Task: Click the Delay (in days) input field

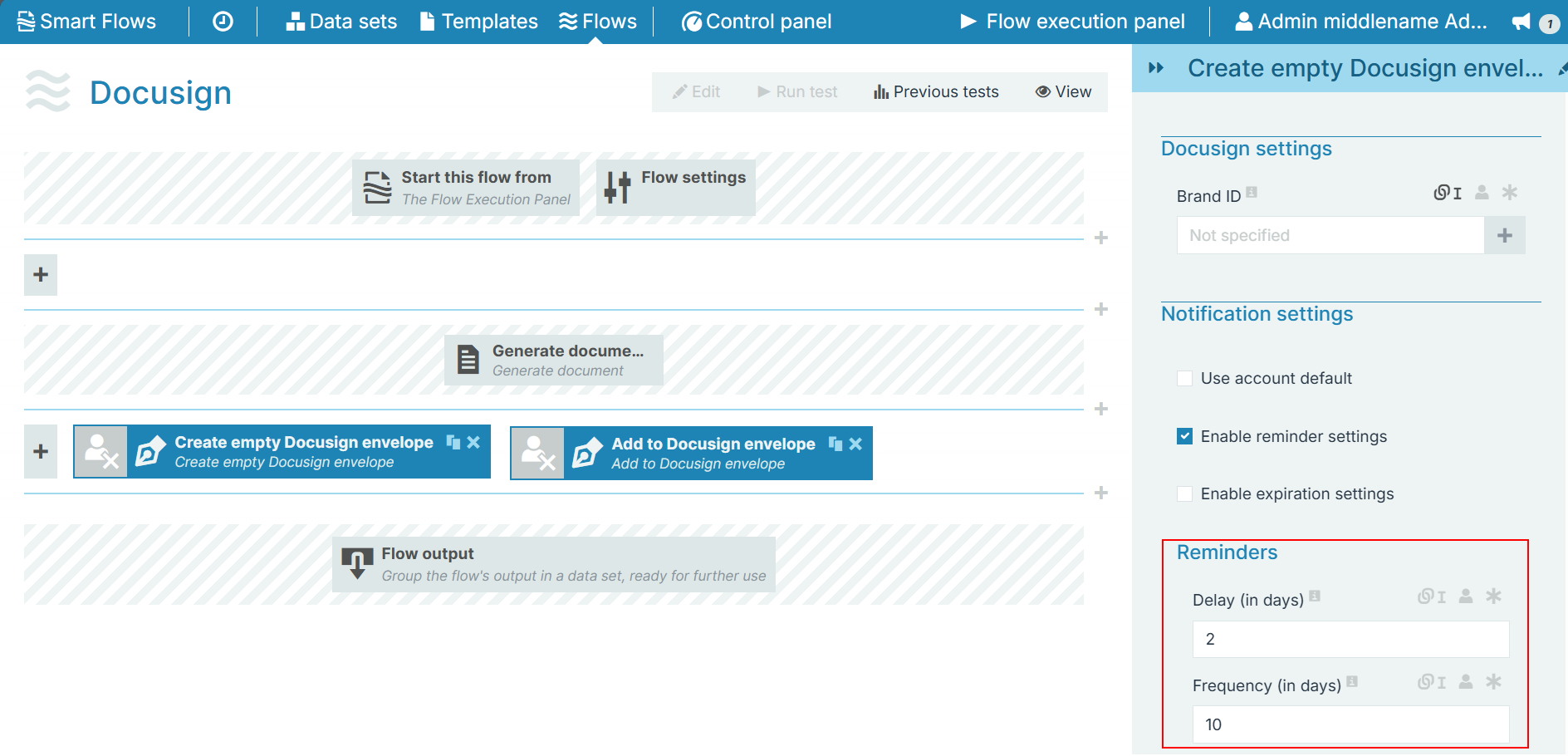Action: coord(1350,639)
